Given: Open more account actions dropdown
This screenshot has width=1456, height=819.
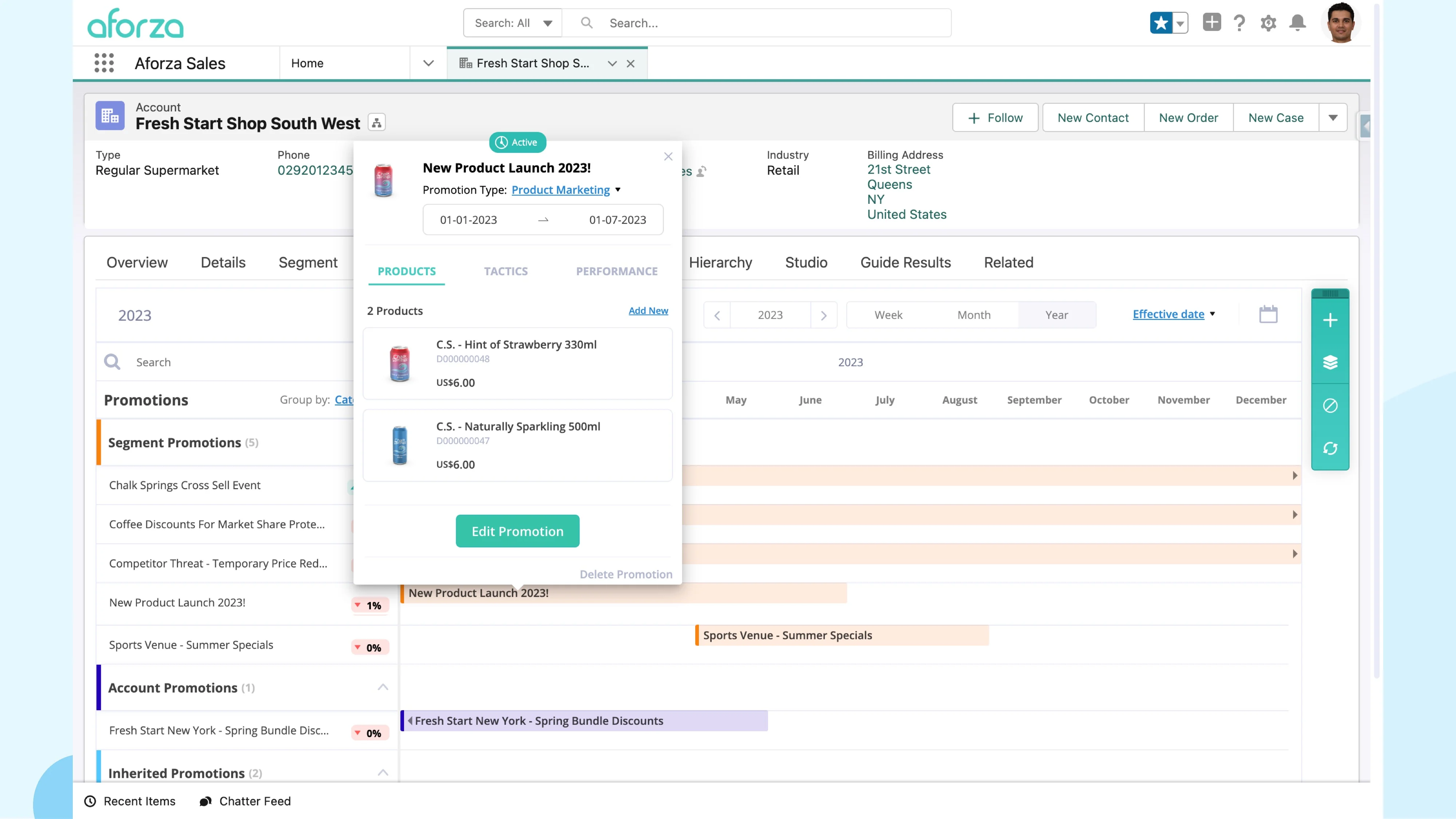Looking at the screenshot, I should pyautogui.click(x=1333, y=118).
